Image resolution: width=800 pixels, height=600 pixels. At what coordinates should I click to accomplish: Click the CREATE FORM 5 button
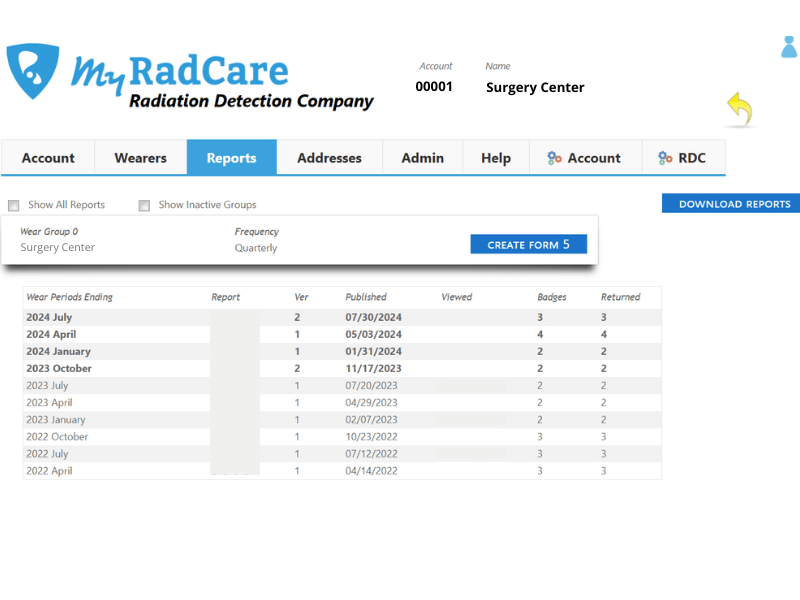[528, 243]
